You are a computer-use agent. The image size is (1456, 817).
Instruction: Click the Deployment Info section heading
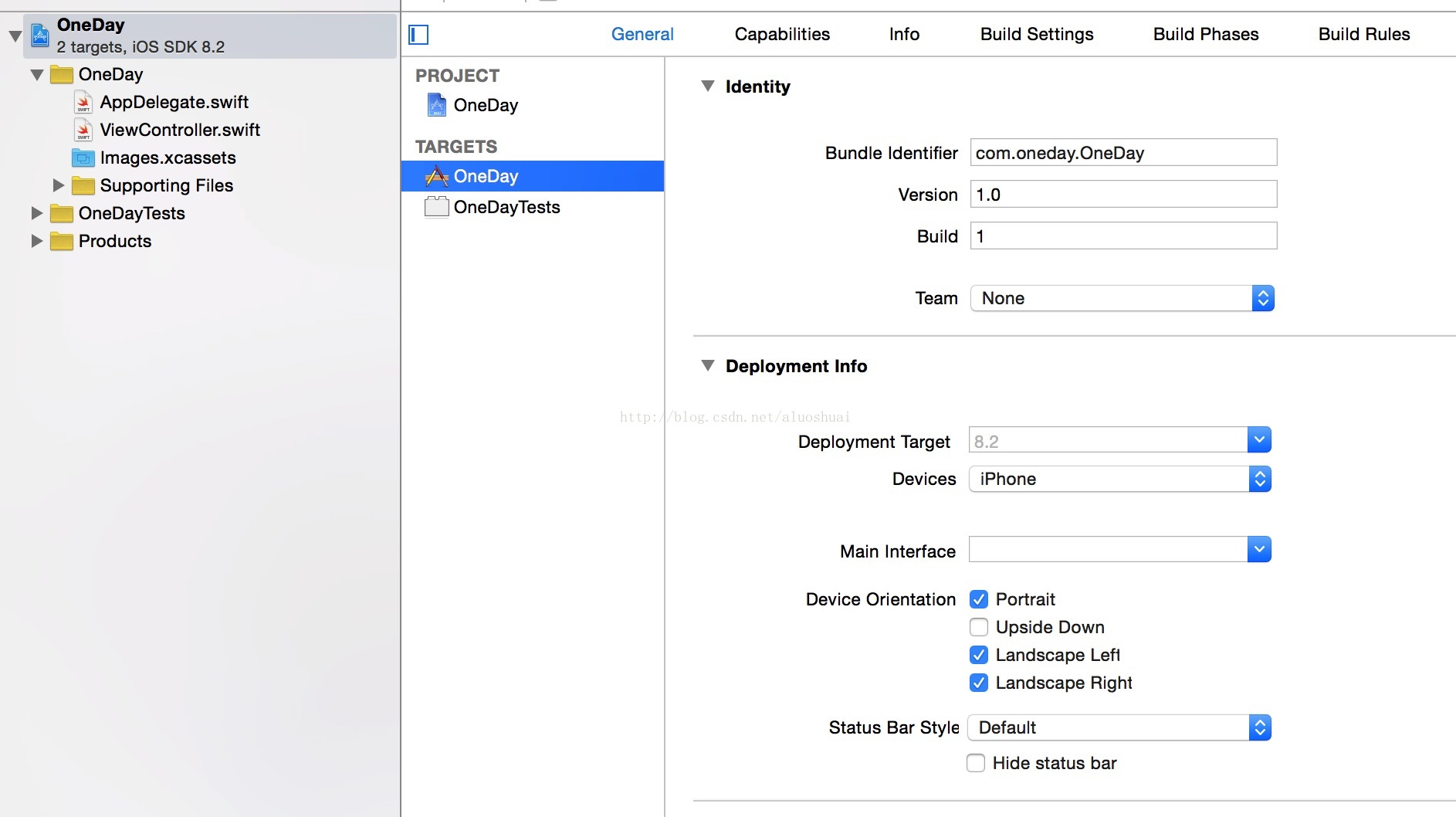click(796, 366)
